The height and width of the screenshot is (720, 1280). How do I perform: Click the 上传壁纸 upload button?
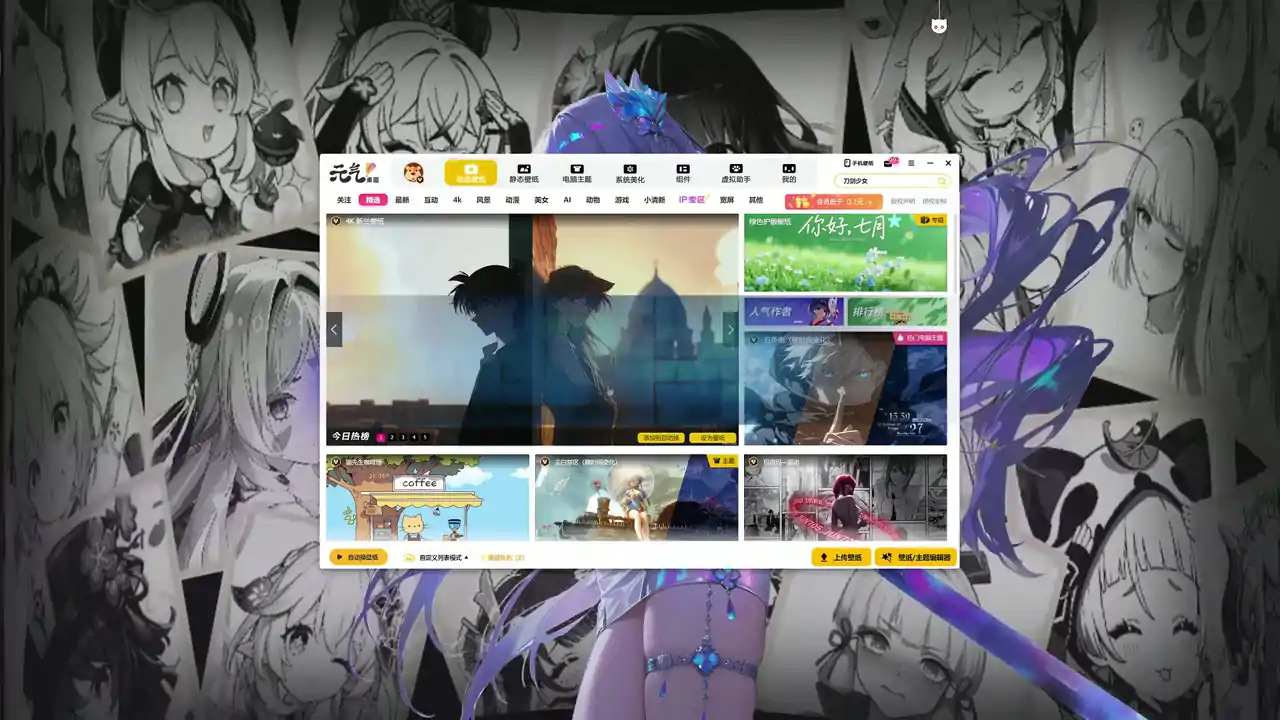coord(841,557)
